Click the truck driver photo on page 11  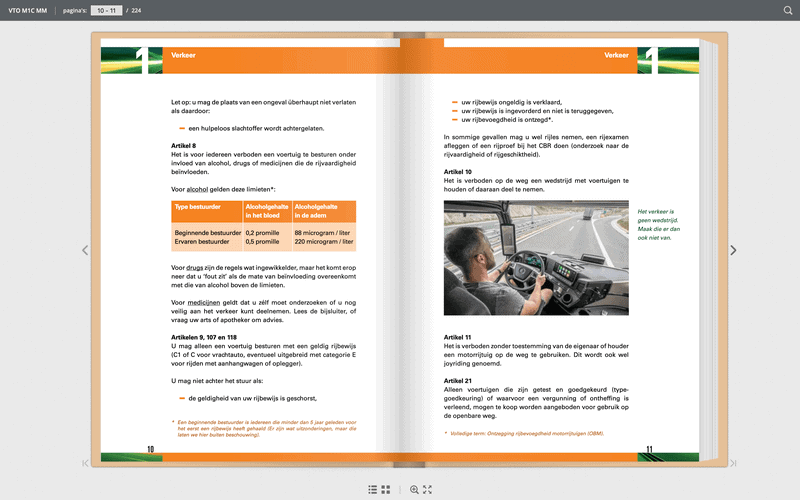536,258
